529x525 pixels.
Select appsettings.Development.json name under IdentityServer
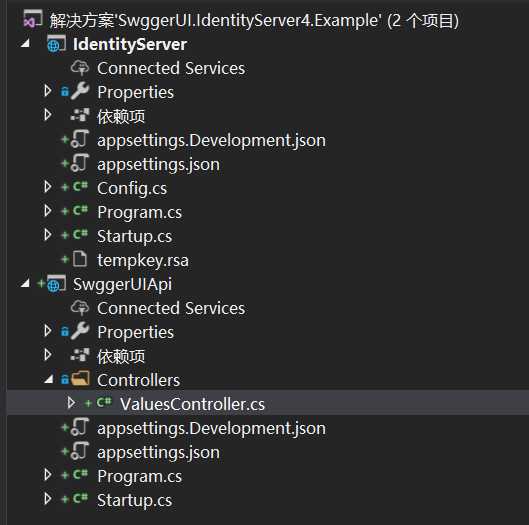coord(212,141)
